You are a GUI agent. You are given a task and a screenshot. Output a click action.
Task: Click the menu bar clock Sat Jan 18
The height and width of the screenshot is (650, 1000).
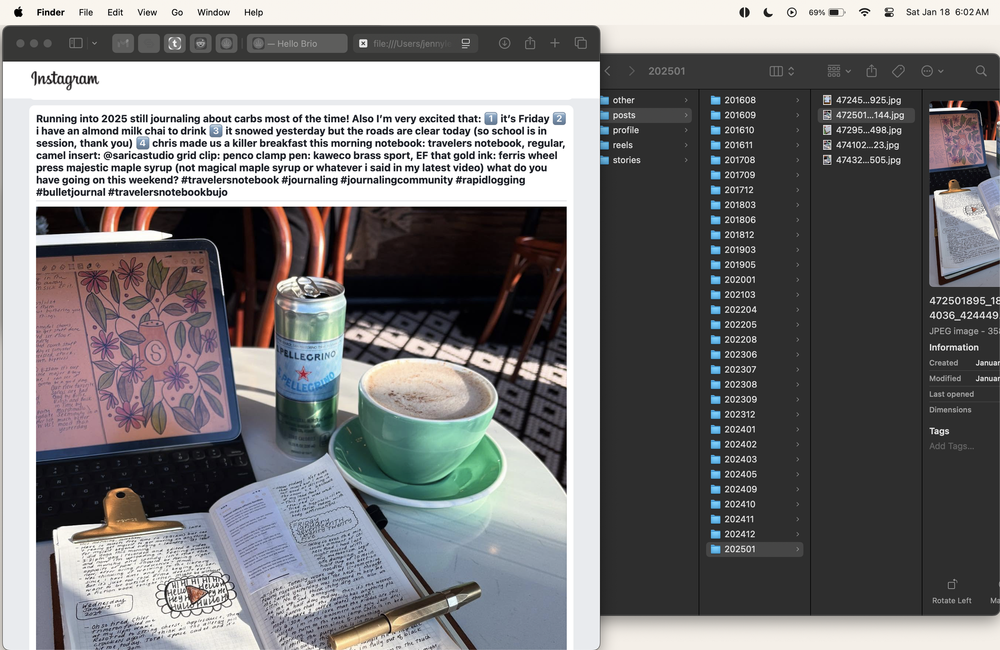947,12
